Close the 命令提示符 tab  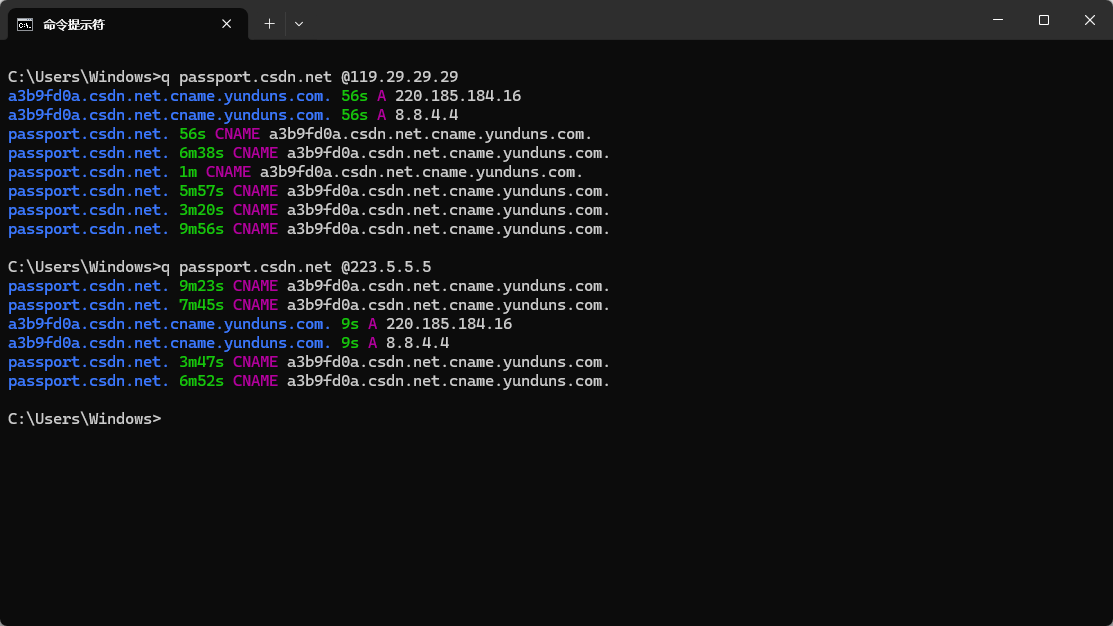click(x=226, y=24)
